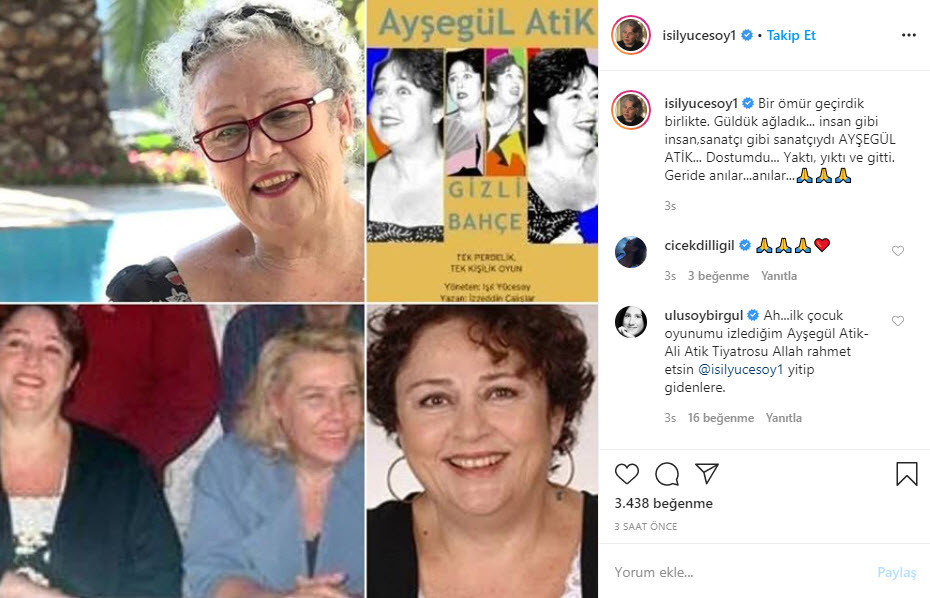This screenshot has height=598, width=930.
Task: Open the three-dot more options menu
Action: [909, 35]
